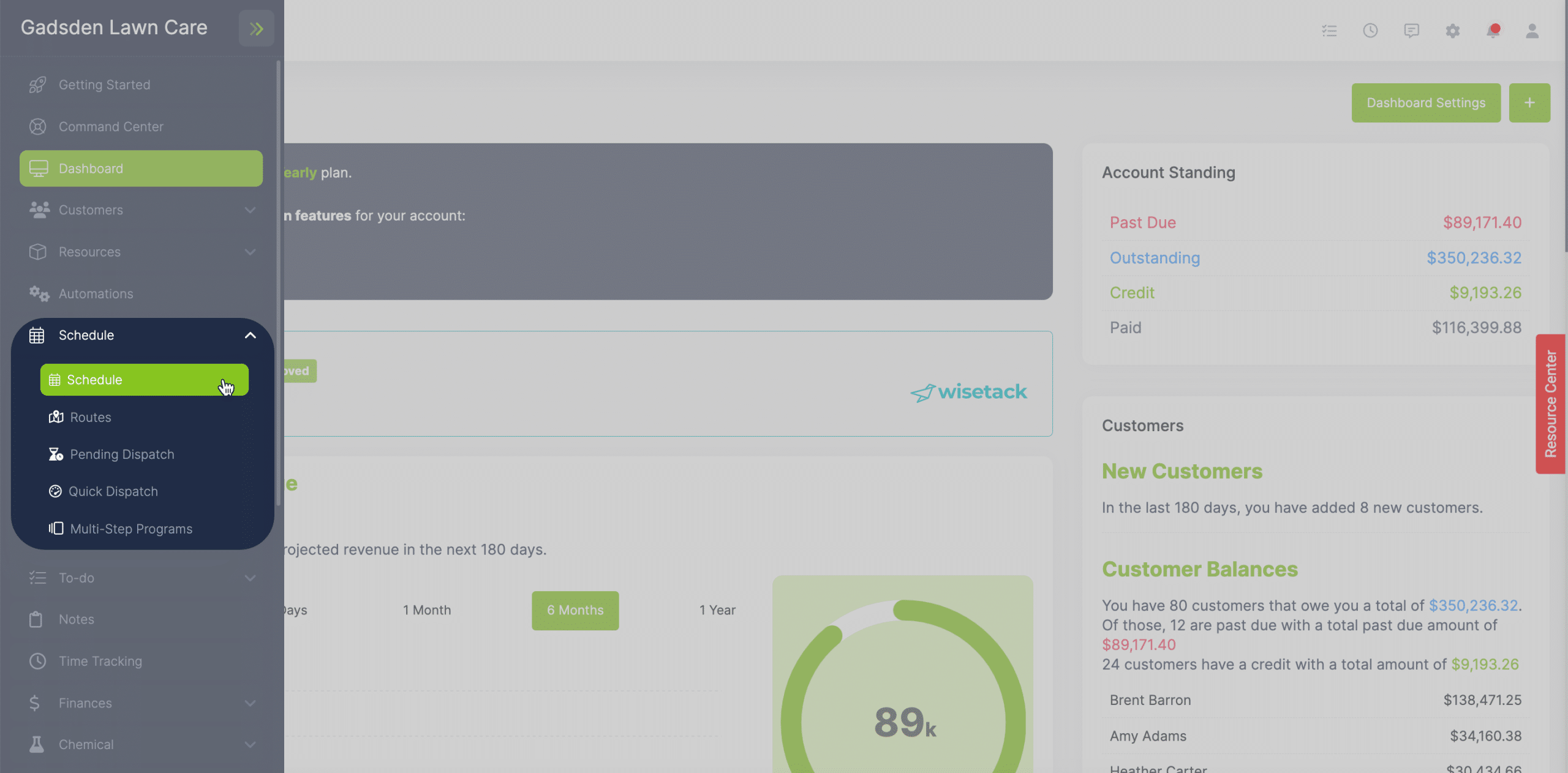Open the task list icon in top bar
Image resolution: width=1568 pixels, height=773 pixels.
coord(1329,31)
